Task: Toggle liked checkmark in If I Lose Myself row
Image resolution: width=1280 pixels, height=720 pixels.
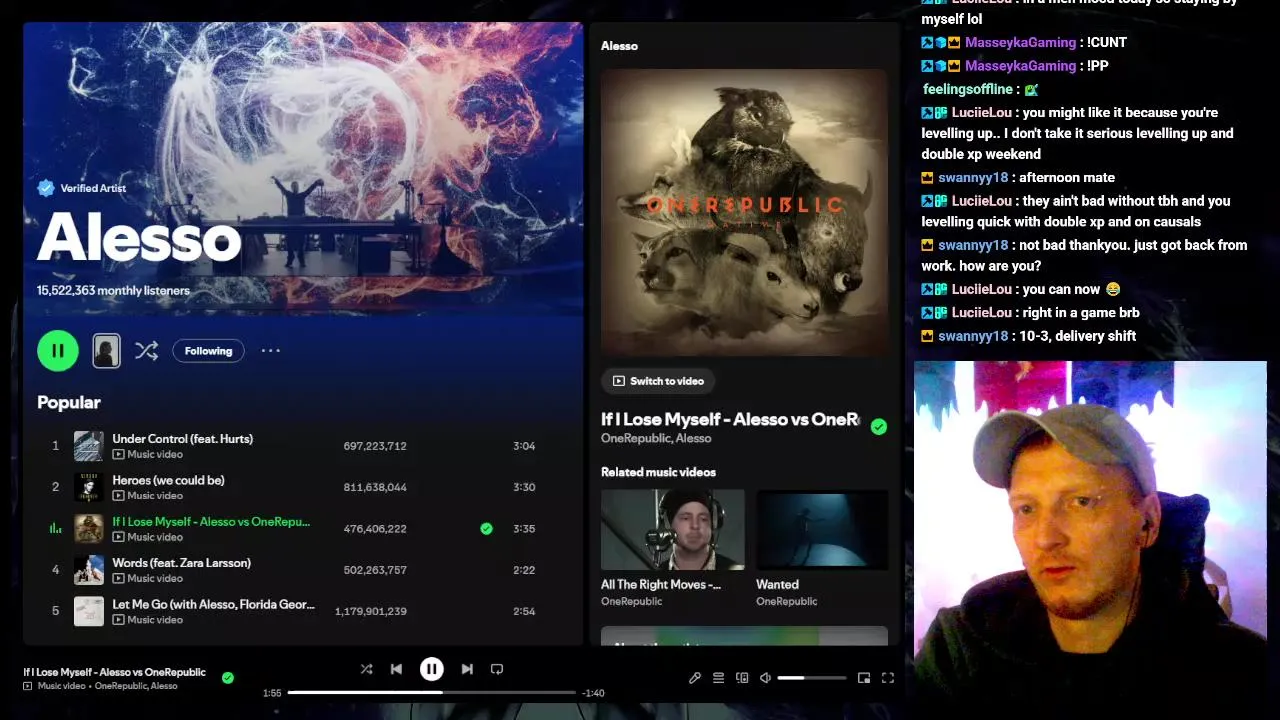Action: (486, 528)
